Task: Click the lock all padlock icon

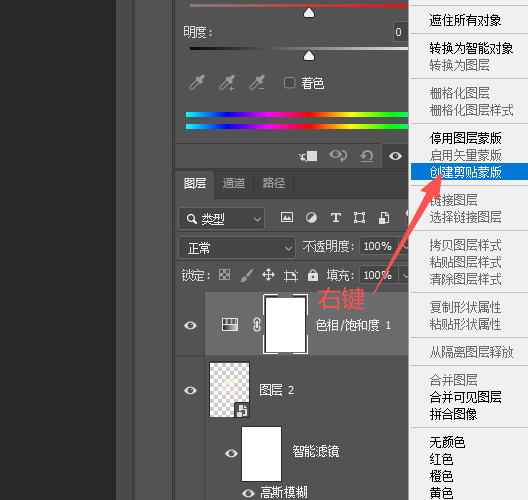Action: click(x=313, y=275)
